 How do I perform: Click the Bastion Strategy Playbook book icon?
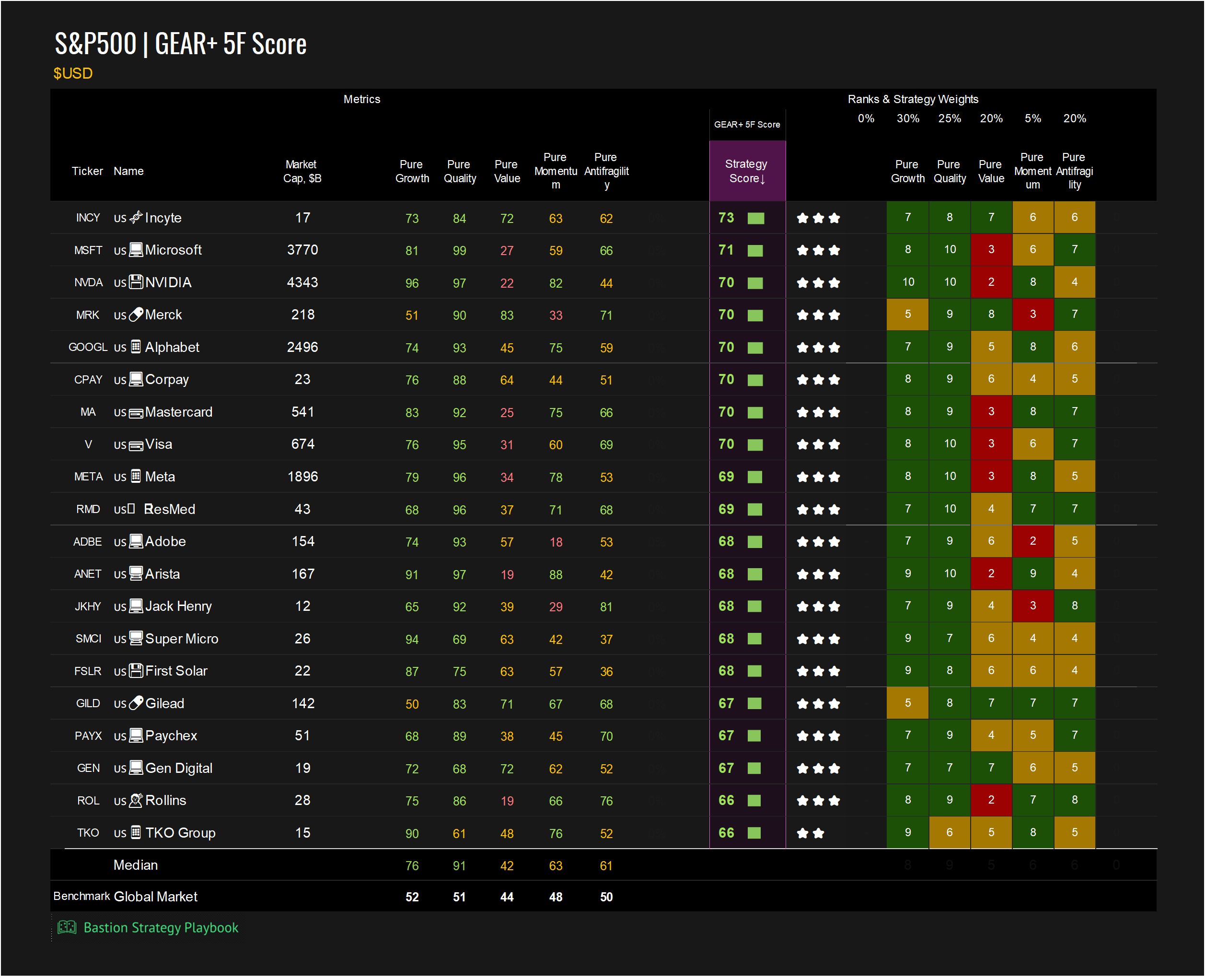coord(67,927)
